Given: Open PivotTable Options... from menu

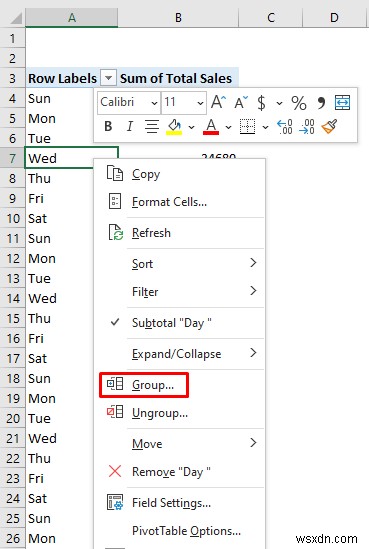Looking at the screenshot, I should (179, 531).
